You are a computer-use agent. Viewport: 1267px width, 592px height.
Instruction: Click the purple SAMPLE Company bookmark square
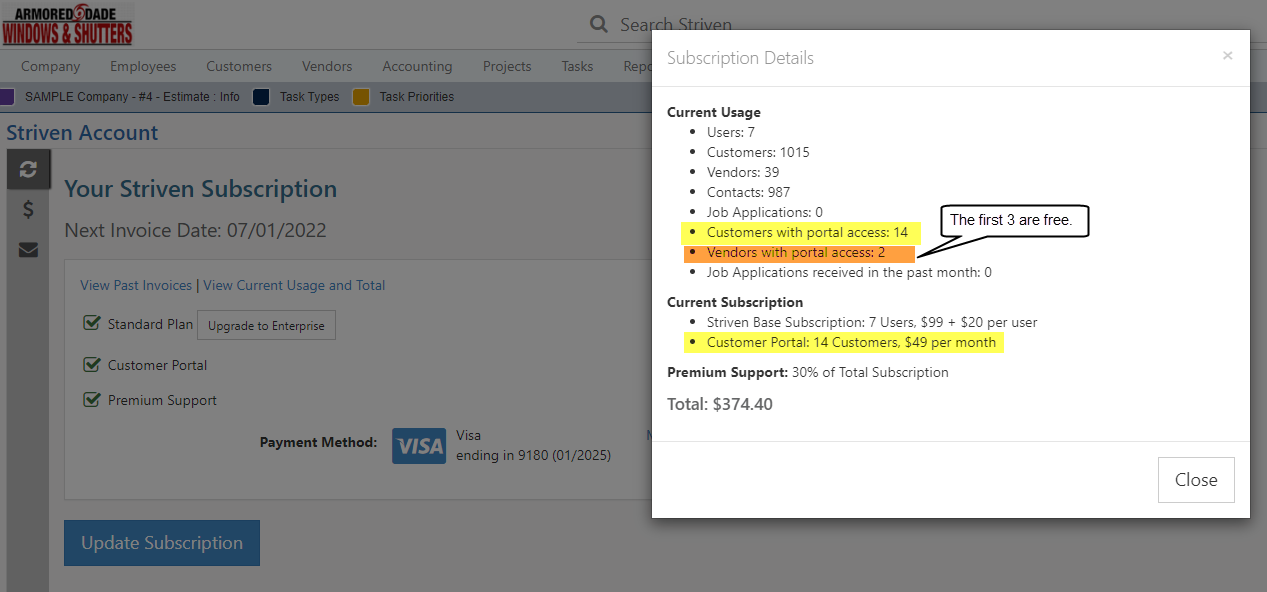pos(7,97)
